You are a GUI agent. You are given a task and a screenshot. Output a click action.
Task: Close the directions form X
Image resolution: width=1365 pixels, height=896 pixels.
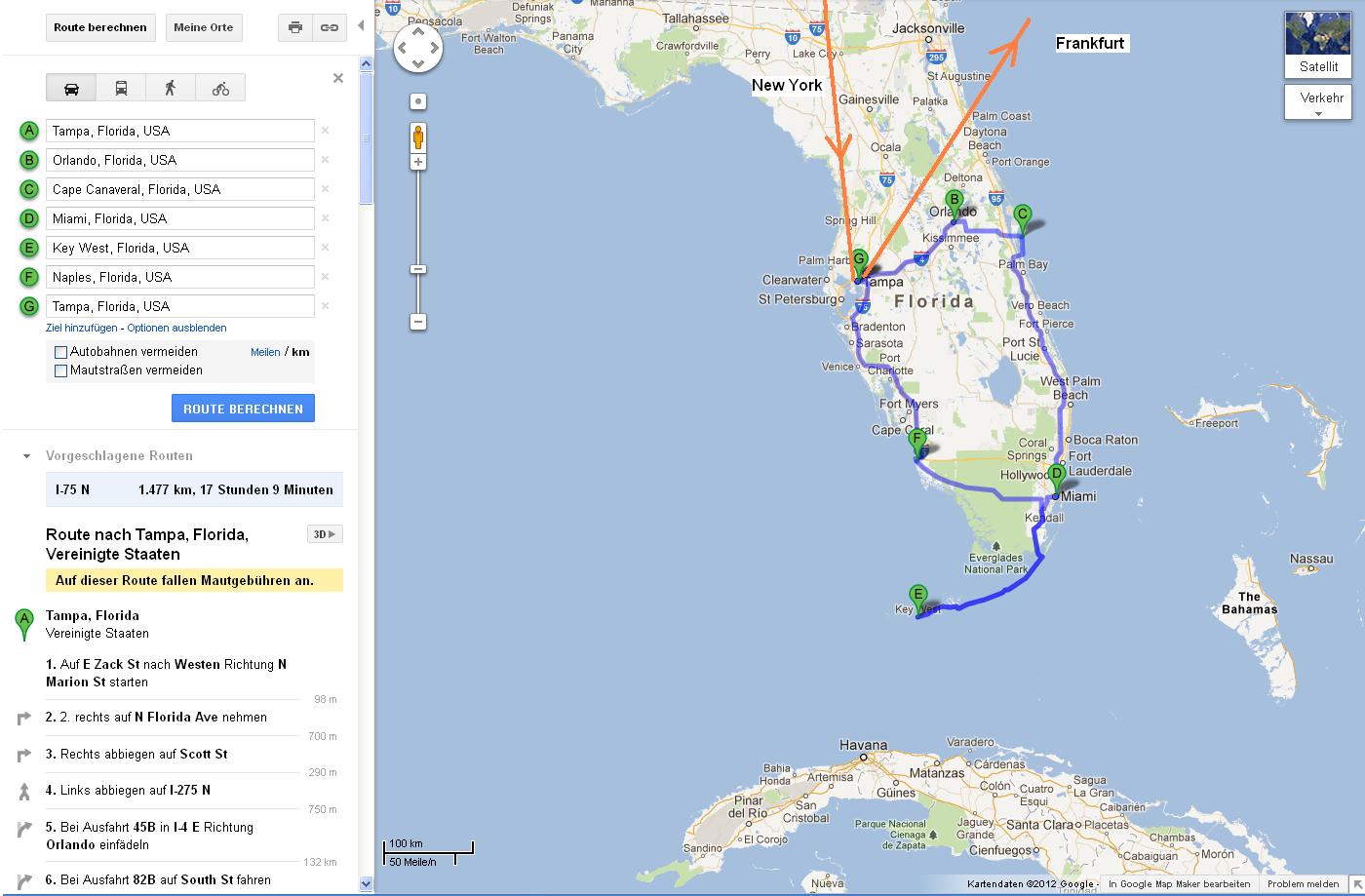(x=338, y=78)
